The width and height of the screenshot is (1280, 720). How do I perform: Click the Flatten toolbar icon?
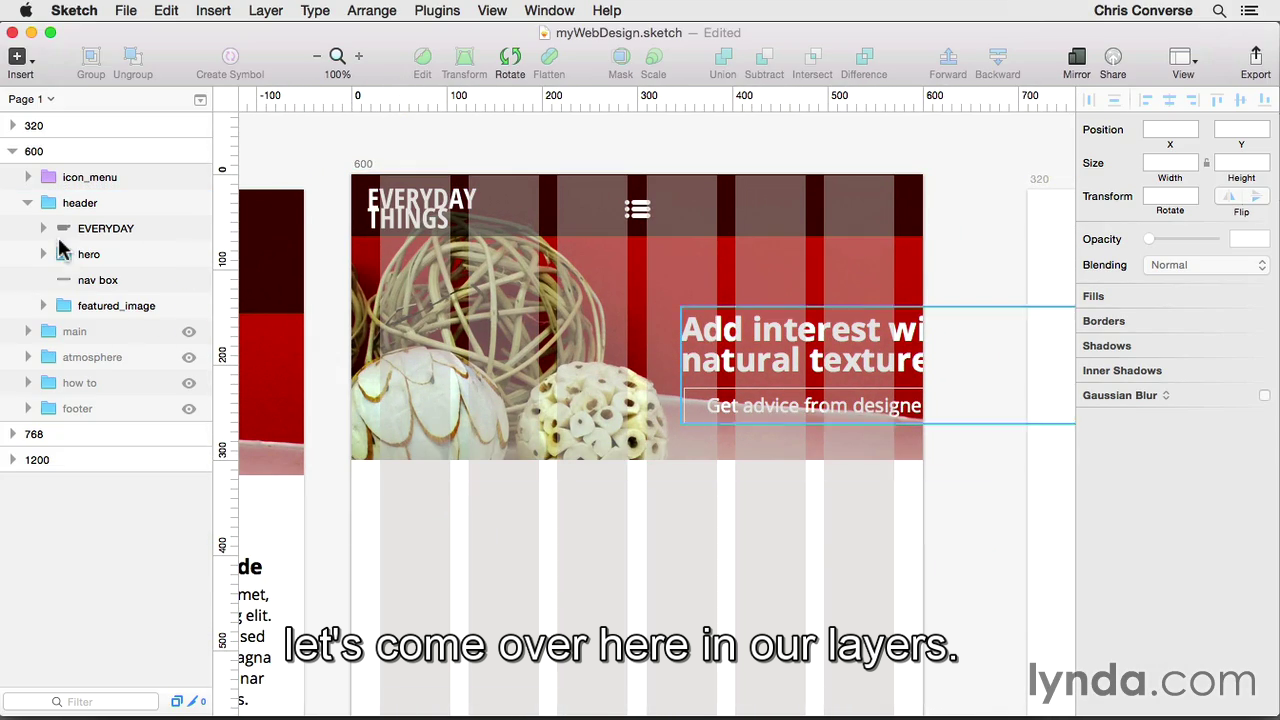549,57
